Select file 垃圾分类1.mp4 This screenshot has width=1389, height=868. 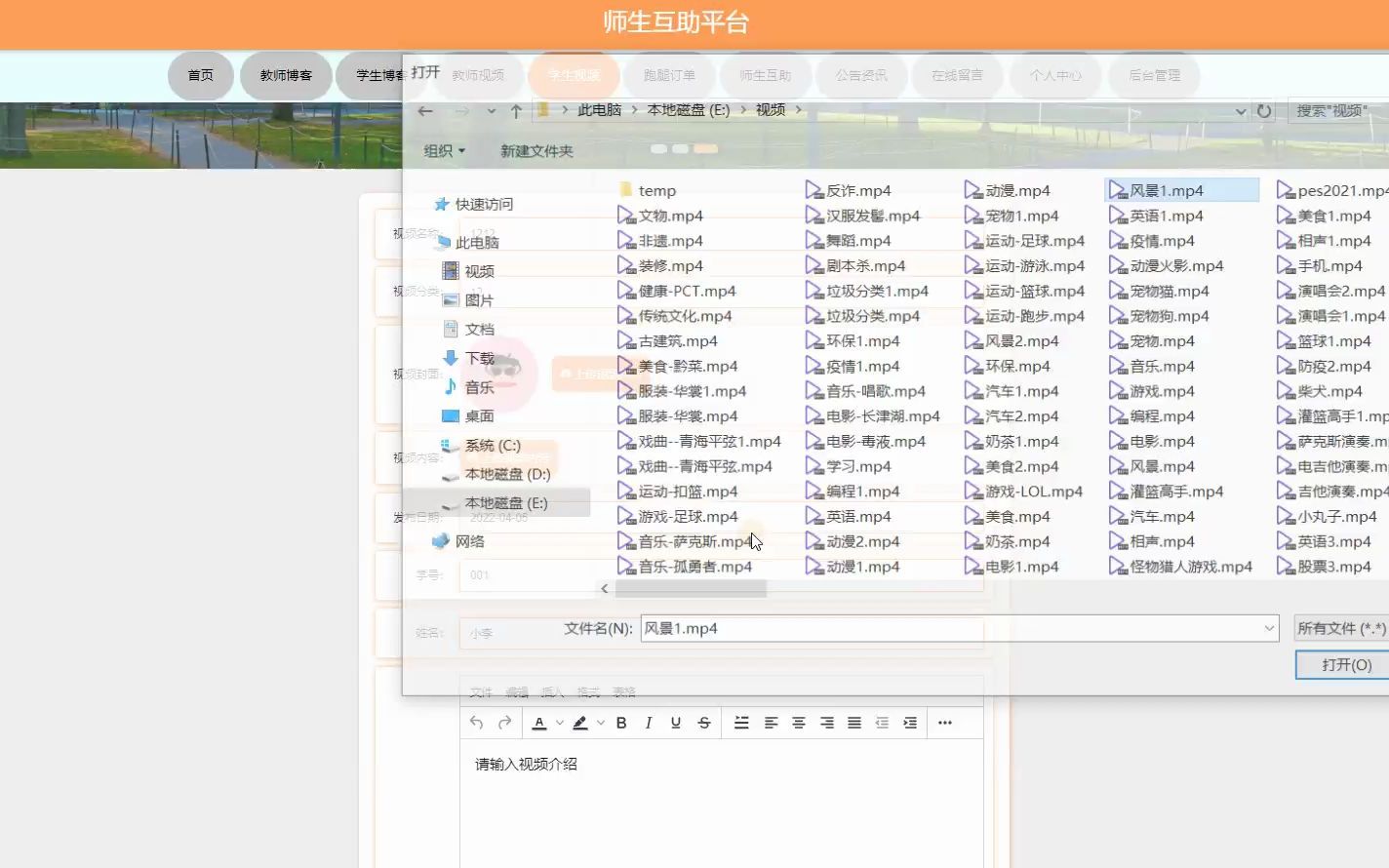pos(867,291)
